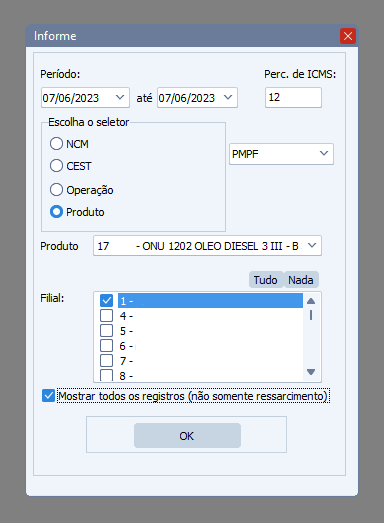Image resolution: width=384 pixels, height=523 pixels.
Task: Select the Produto radio button
Action: [56, 211]
